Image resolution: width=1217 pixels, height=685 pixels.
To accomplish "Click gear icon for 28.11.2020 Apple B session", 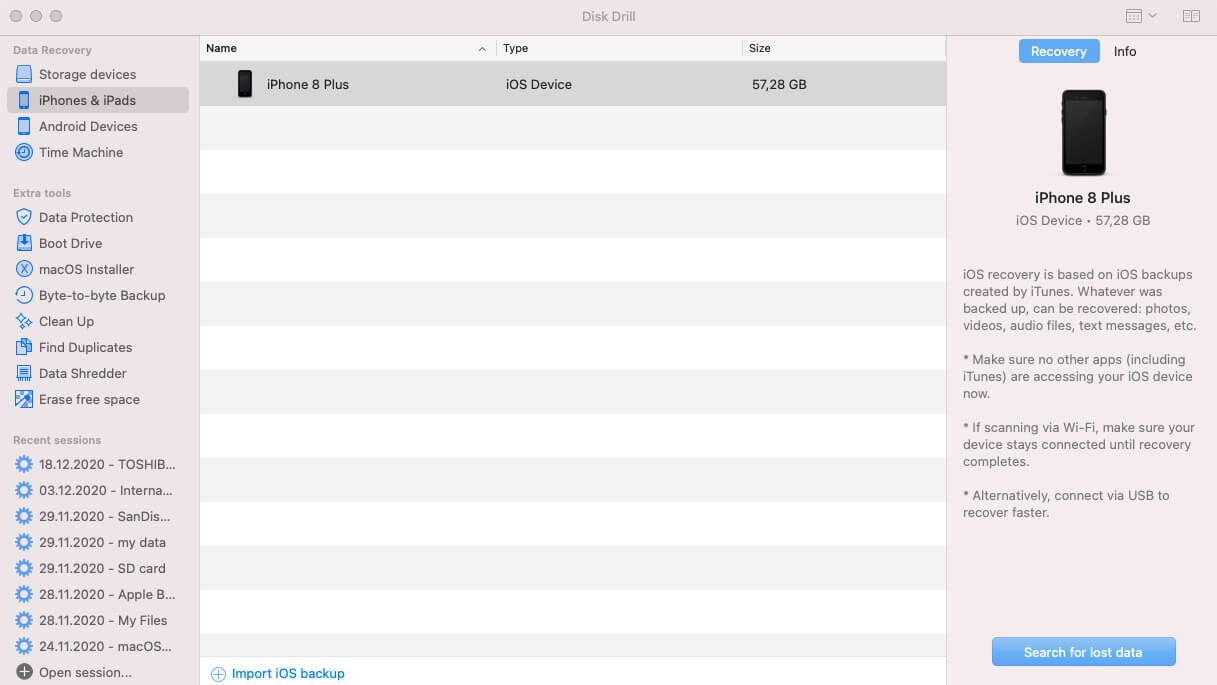I will coord(24,594).
